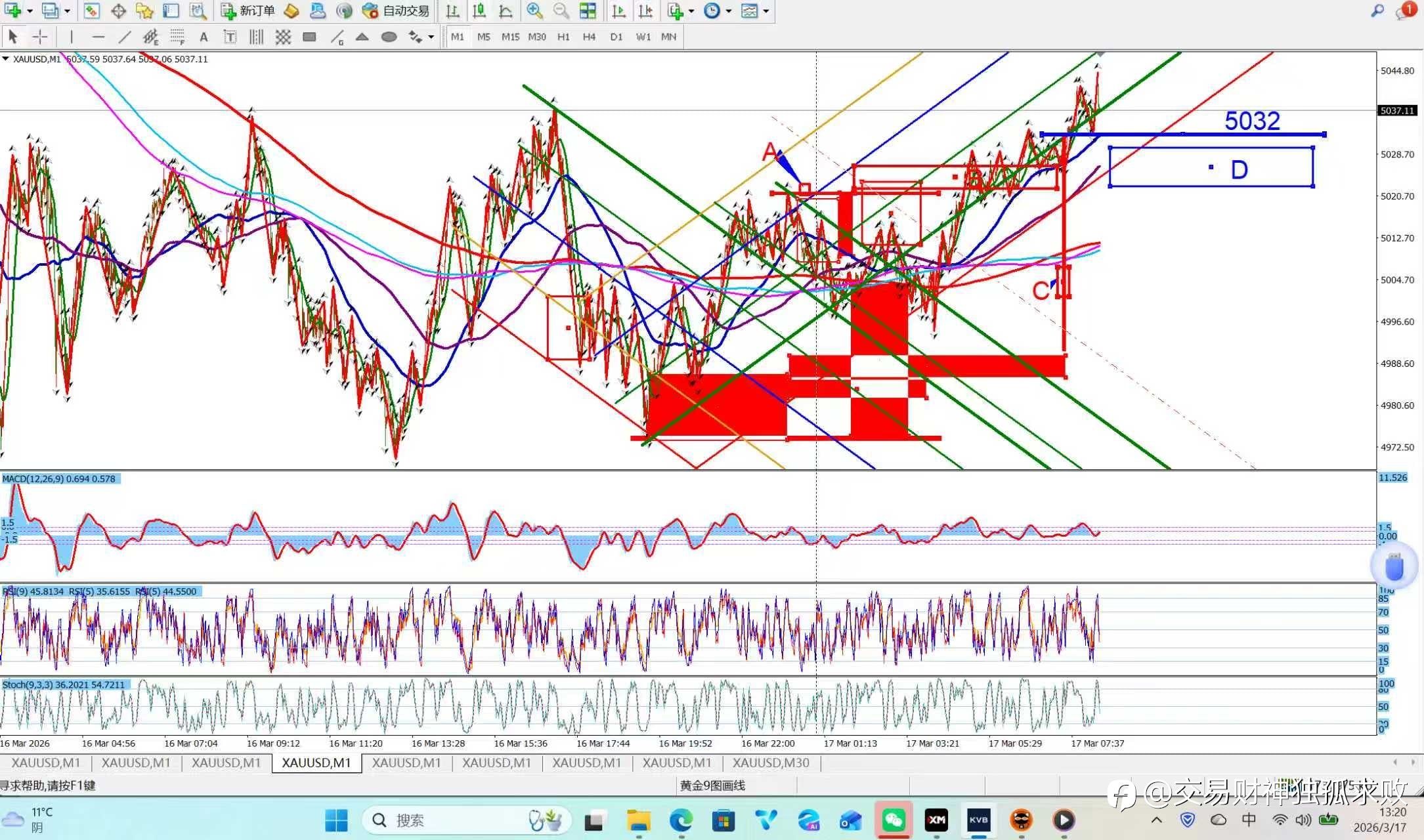Pick the ellipse drawing tool
Image resolution: width=1424 pixels, height=840 pixels.
click(389, 37)
